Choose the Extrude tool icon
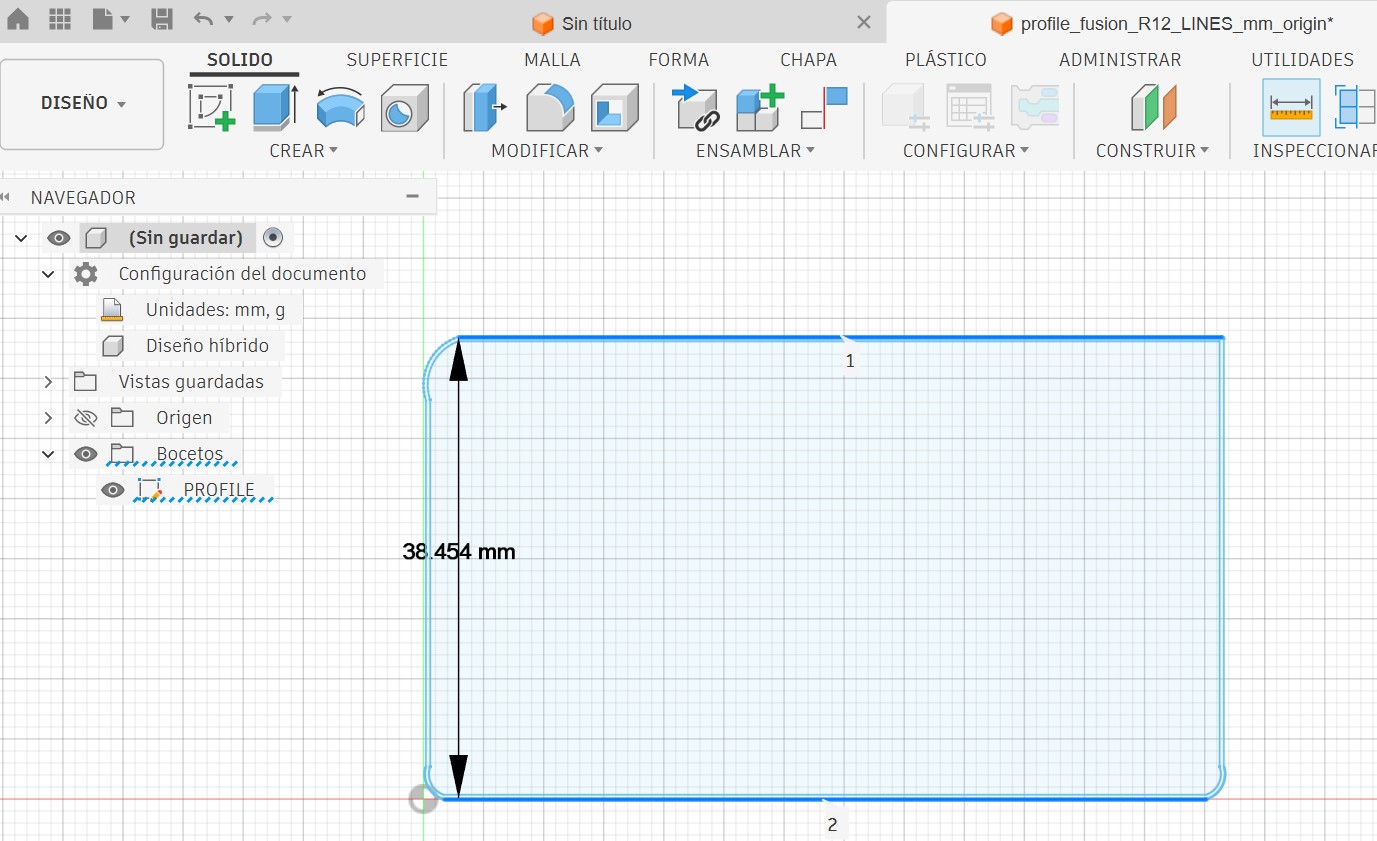Image resolution: width=1377 pixels, height=841 pixels. [275, 107]
